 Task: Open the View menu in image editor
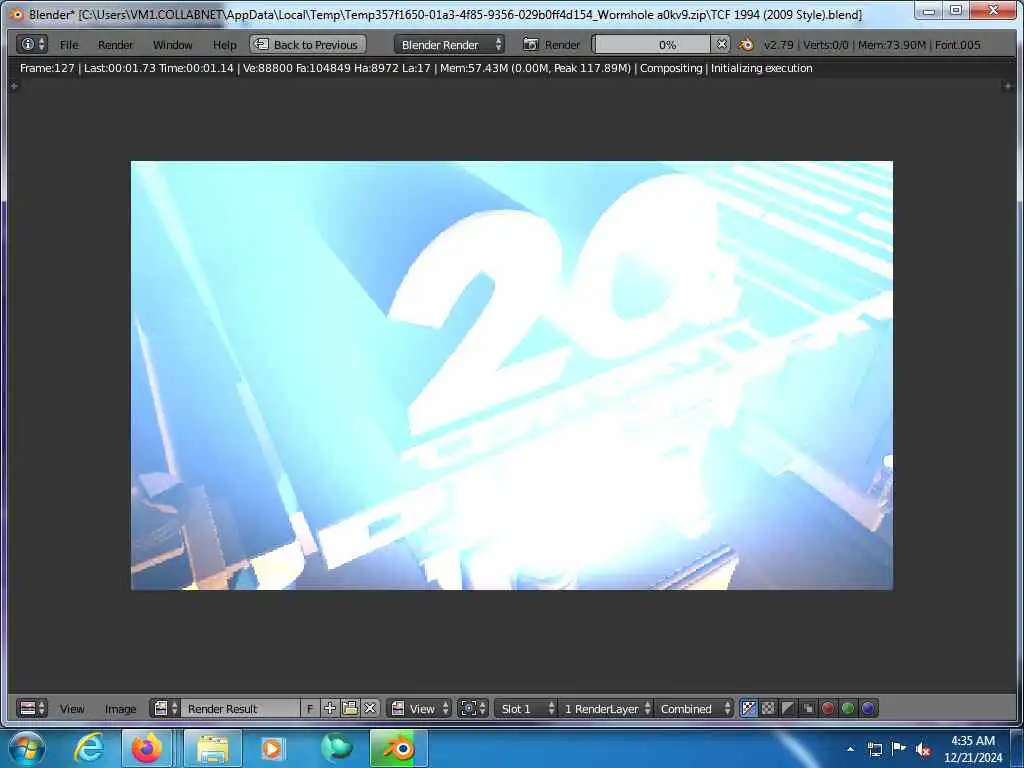(72, 709)
